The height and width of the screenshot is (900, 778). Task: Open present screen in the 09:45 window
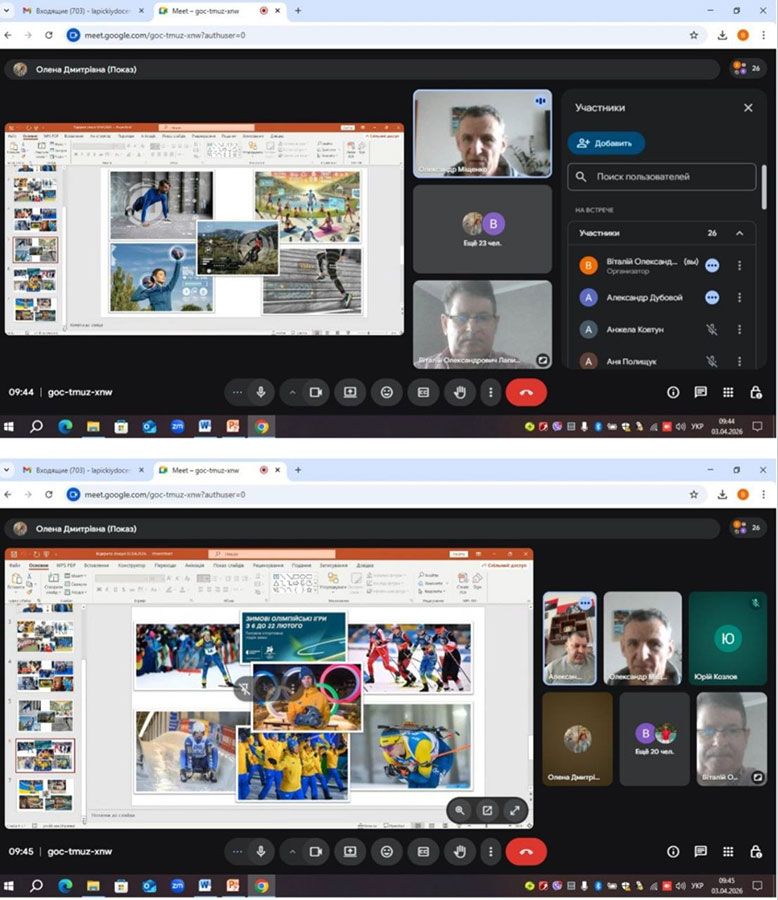(x=350, y=851)
